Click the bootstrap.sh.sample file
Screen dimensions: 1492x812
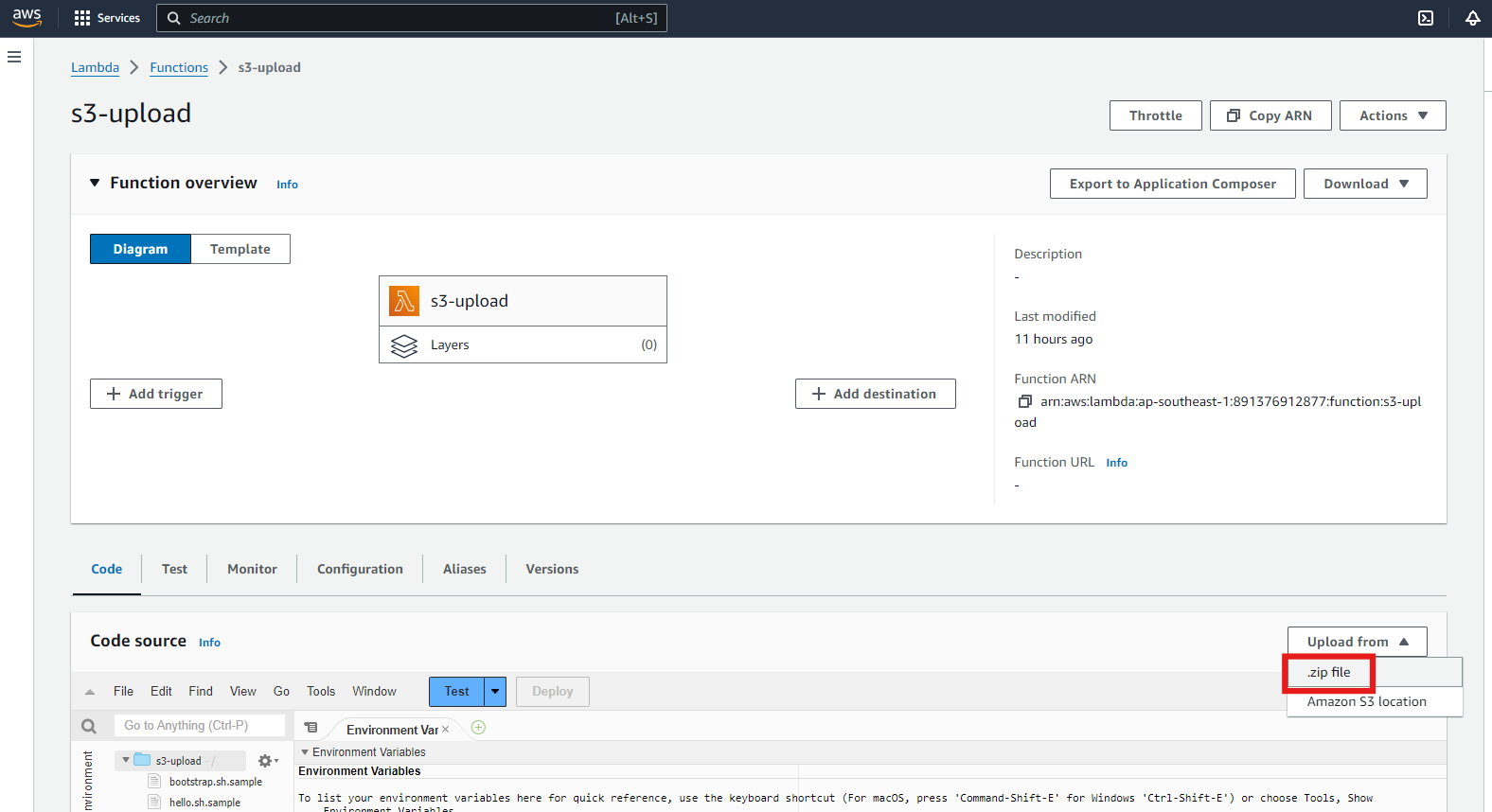216,782
